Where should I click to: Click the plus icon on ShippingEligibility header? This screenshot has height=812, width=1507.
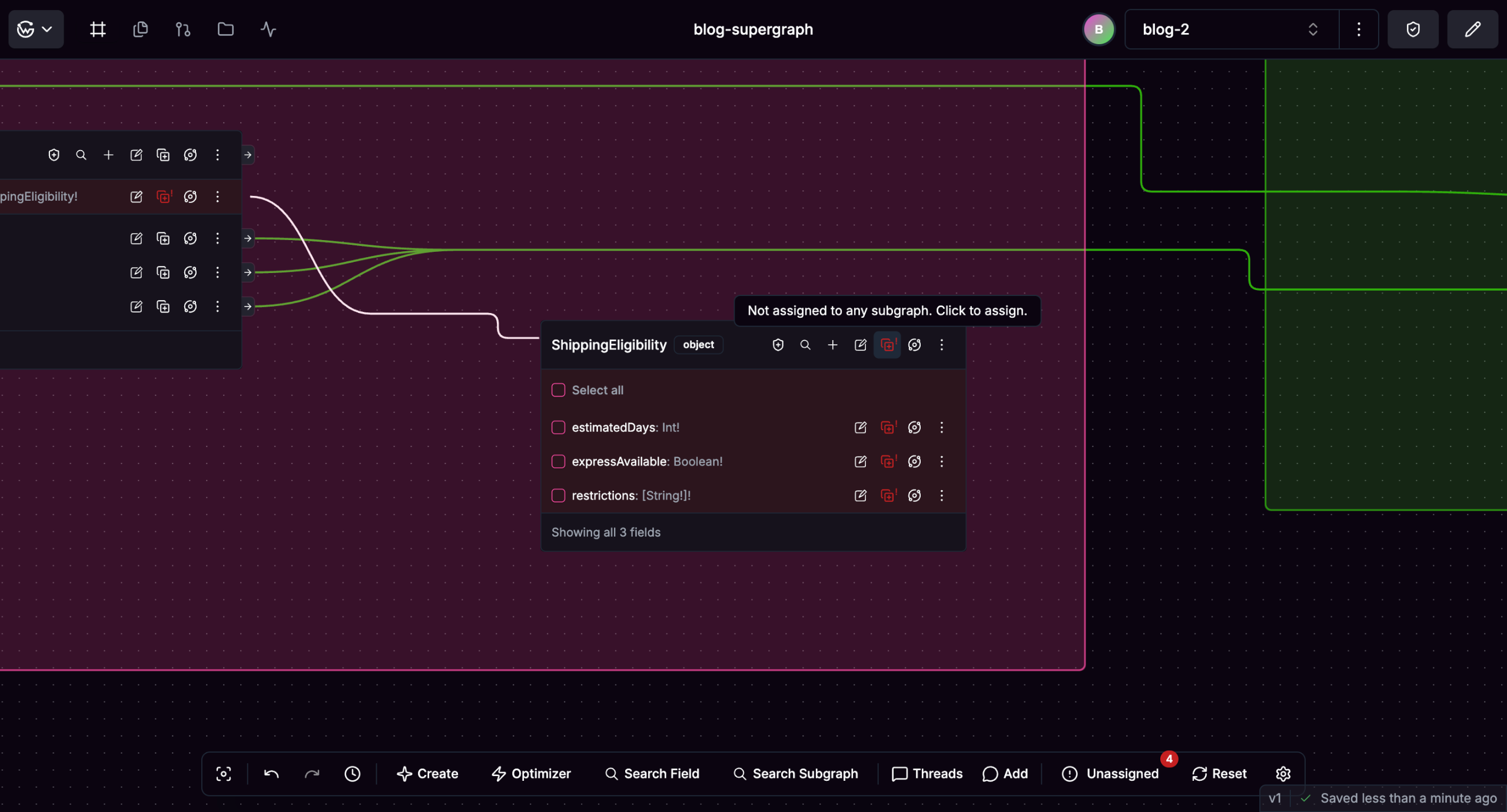coord(832,345)
